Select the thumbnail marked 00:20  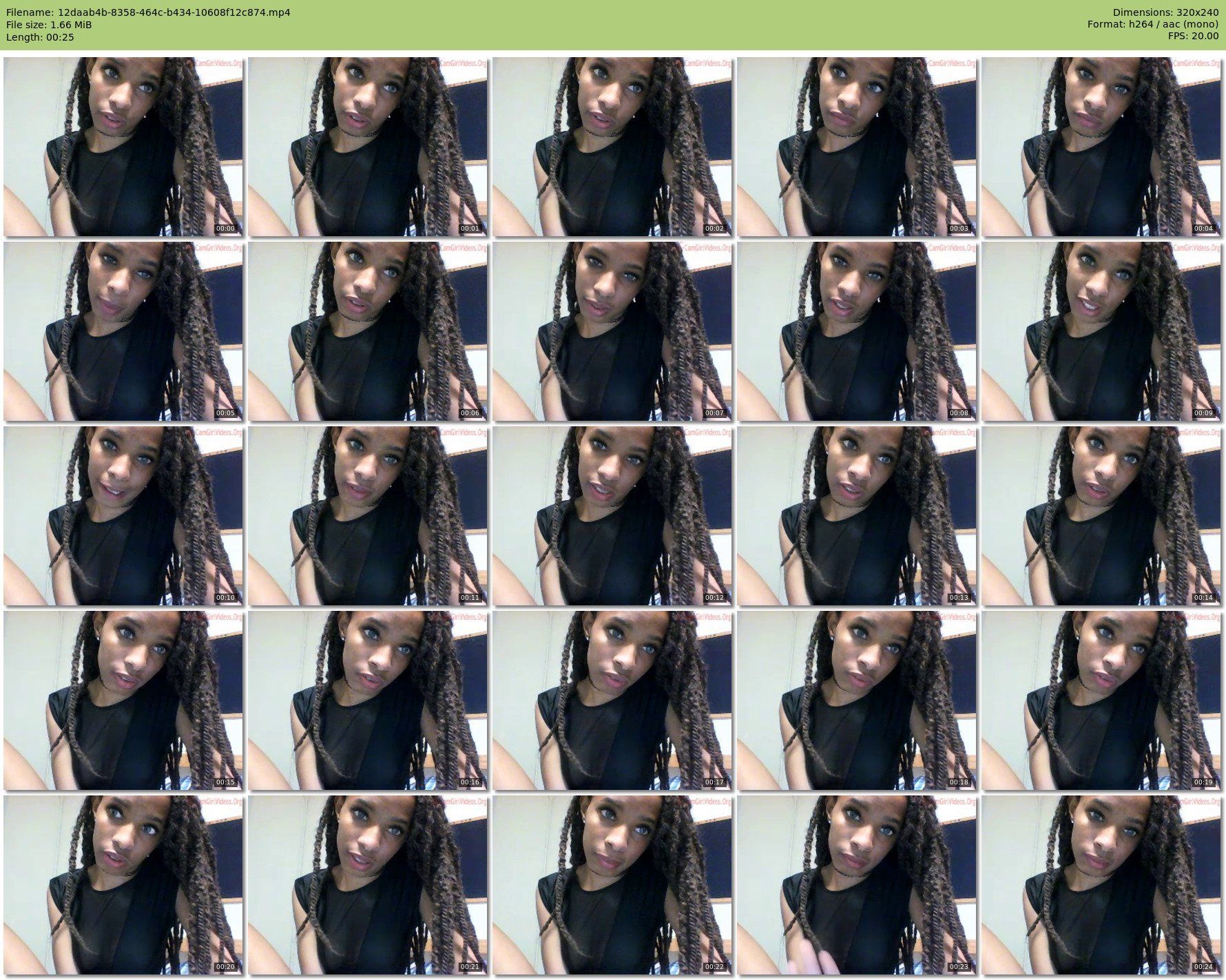tap(123, 885)
